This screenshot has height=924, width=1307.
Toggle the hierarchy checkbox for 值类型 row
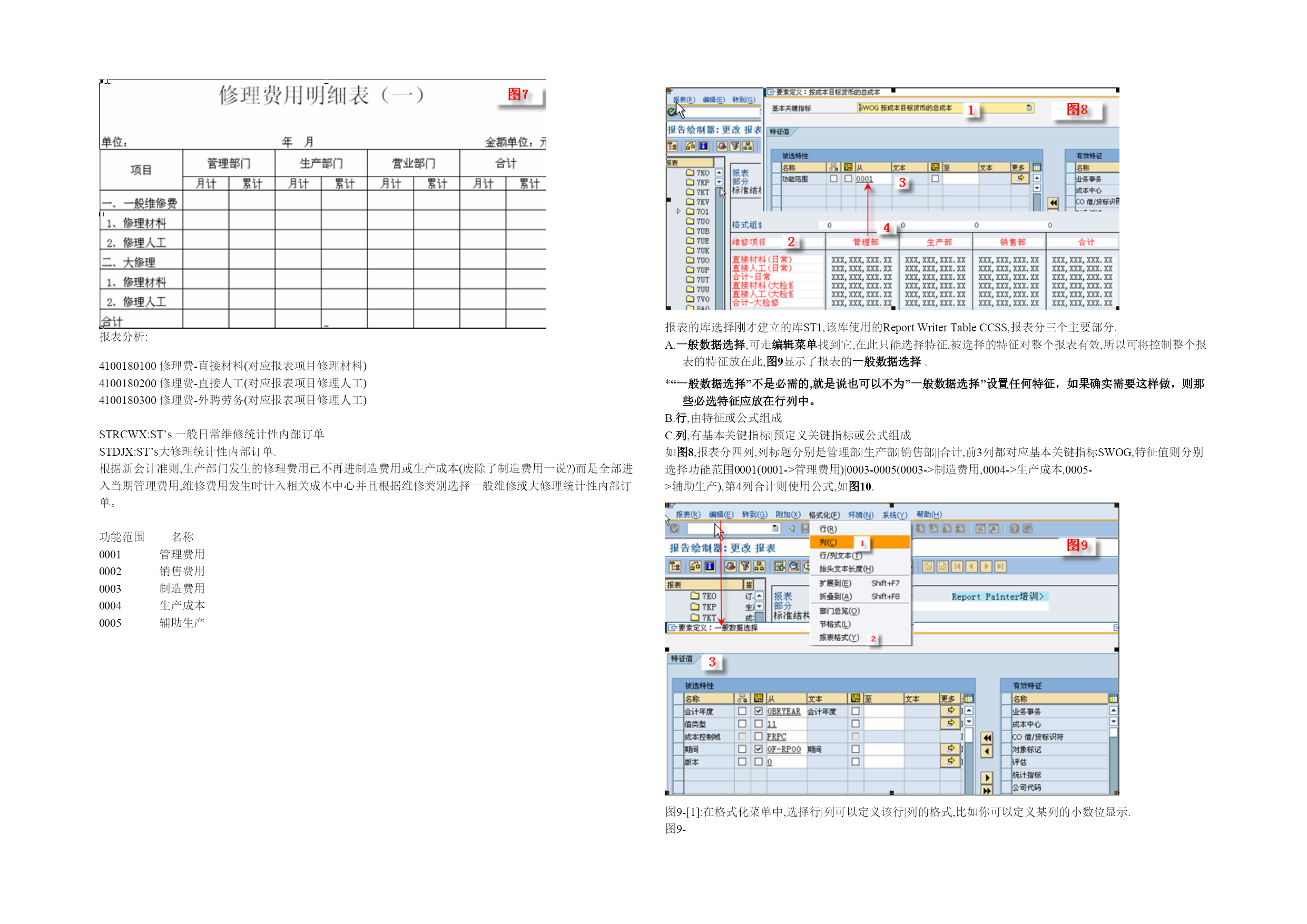click(x=742, y=724)
